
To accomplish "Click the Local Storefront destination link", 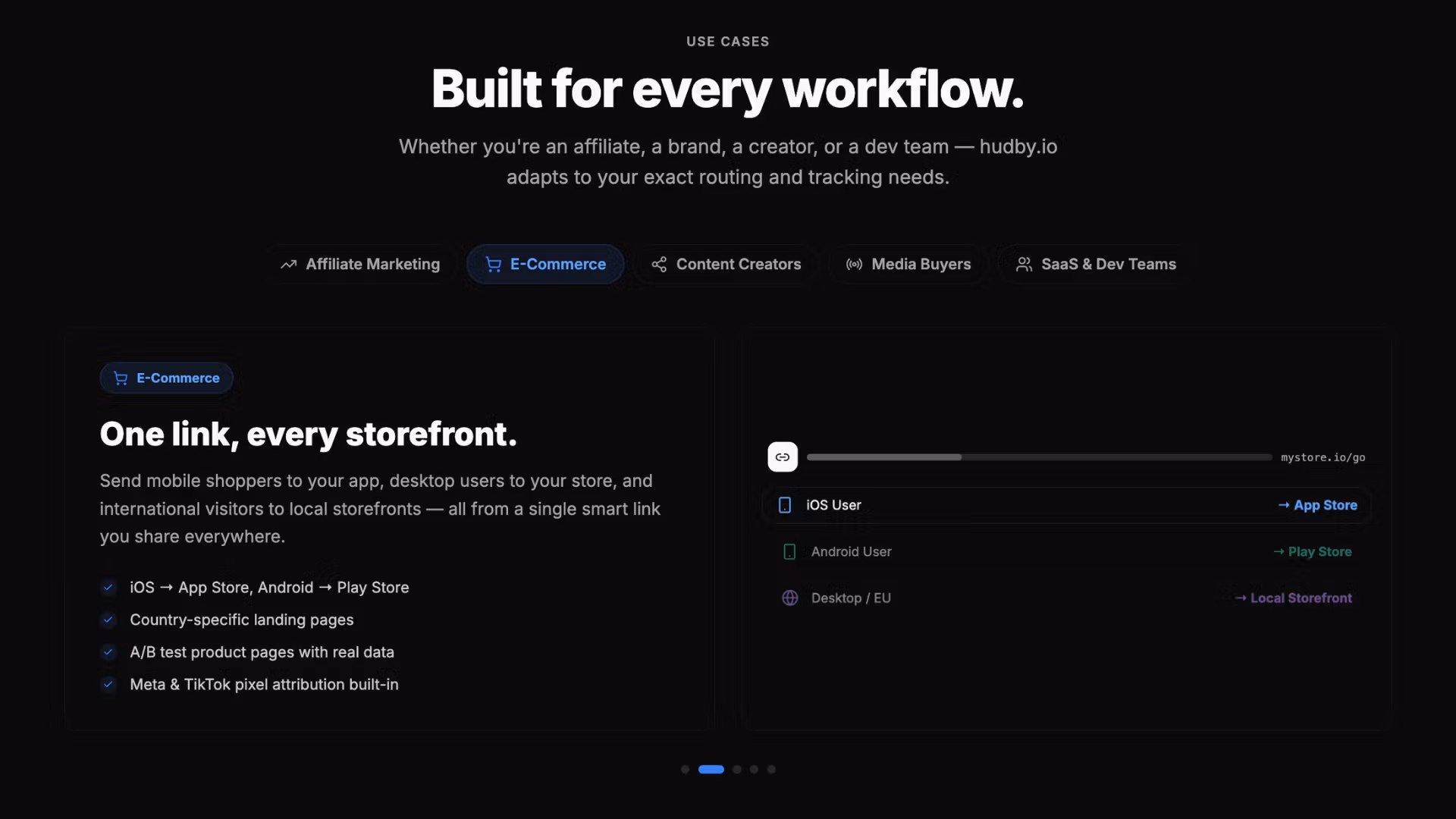I will pyautogui.click(x=1293, y=598).
